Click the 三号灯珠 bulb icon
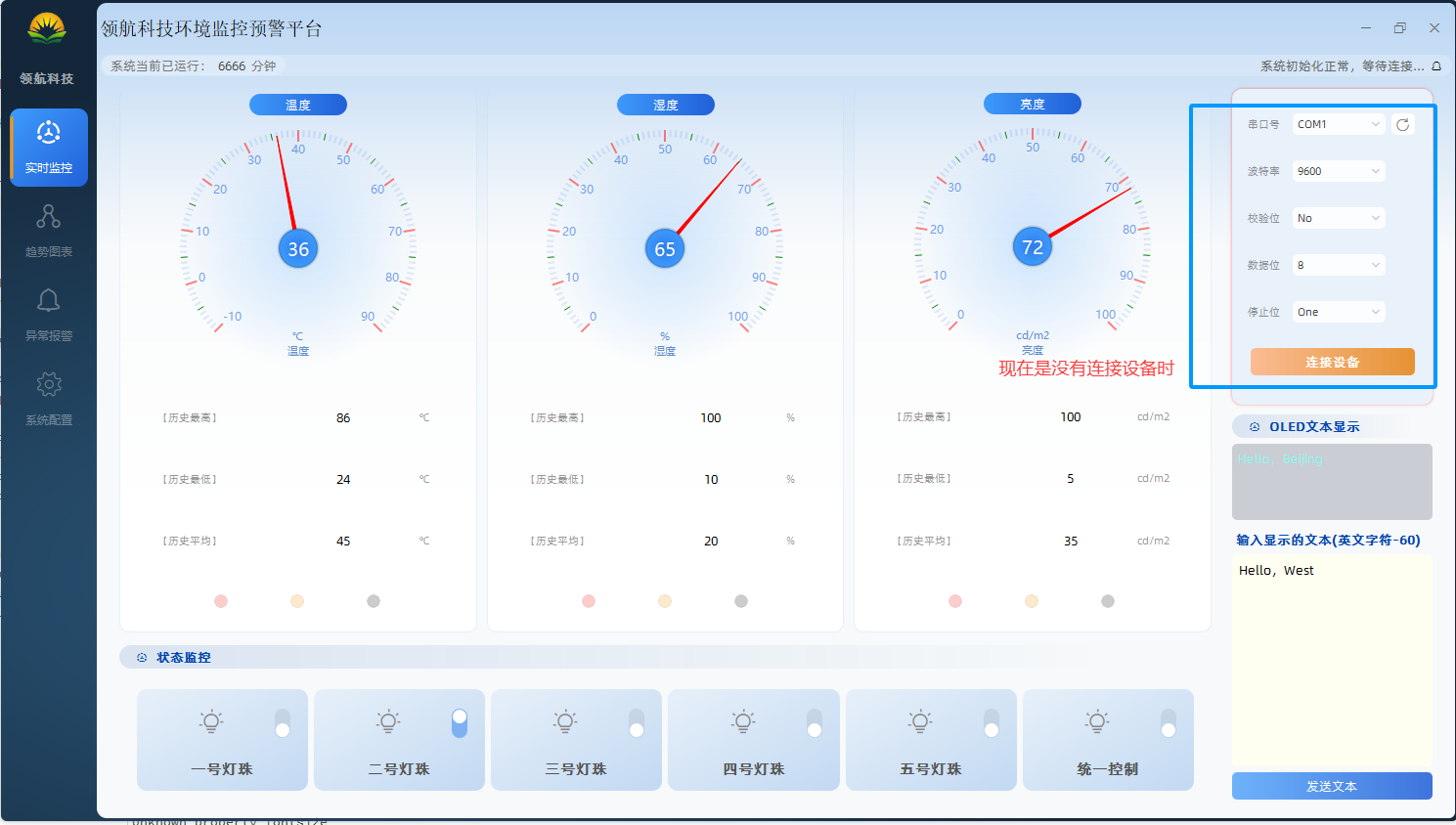This screenshot has width=1456, height=825. pos(565,721)
